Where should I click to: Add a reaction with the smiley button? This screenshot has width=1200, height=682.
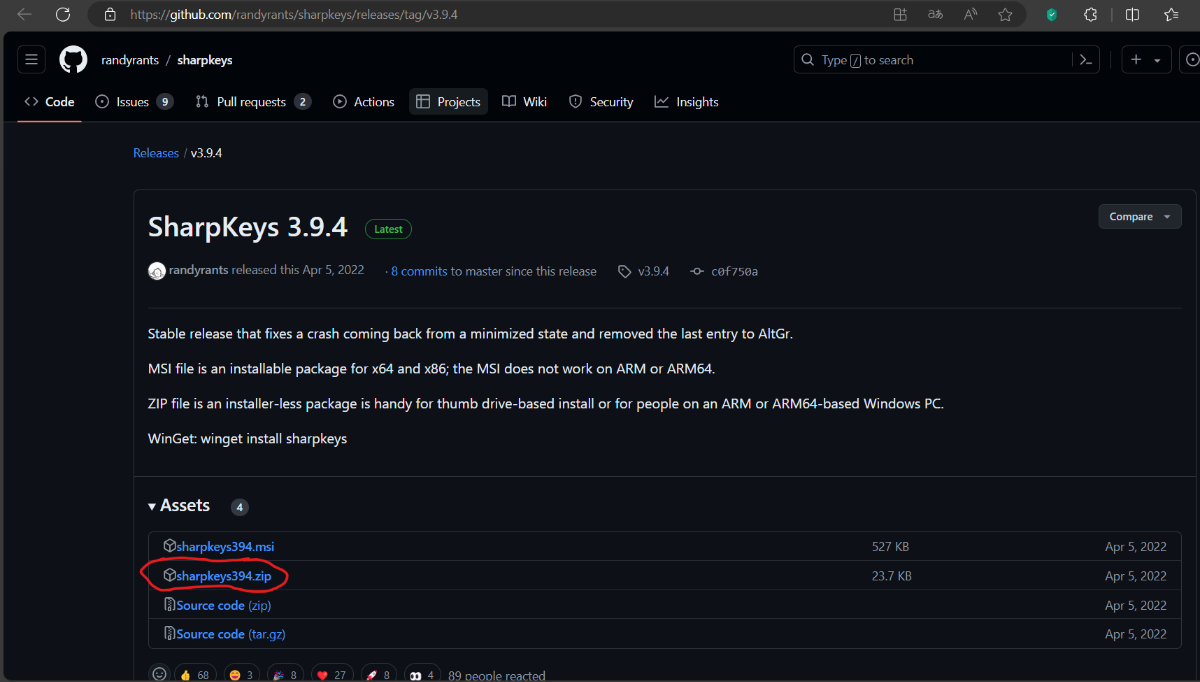coord(159,674)
